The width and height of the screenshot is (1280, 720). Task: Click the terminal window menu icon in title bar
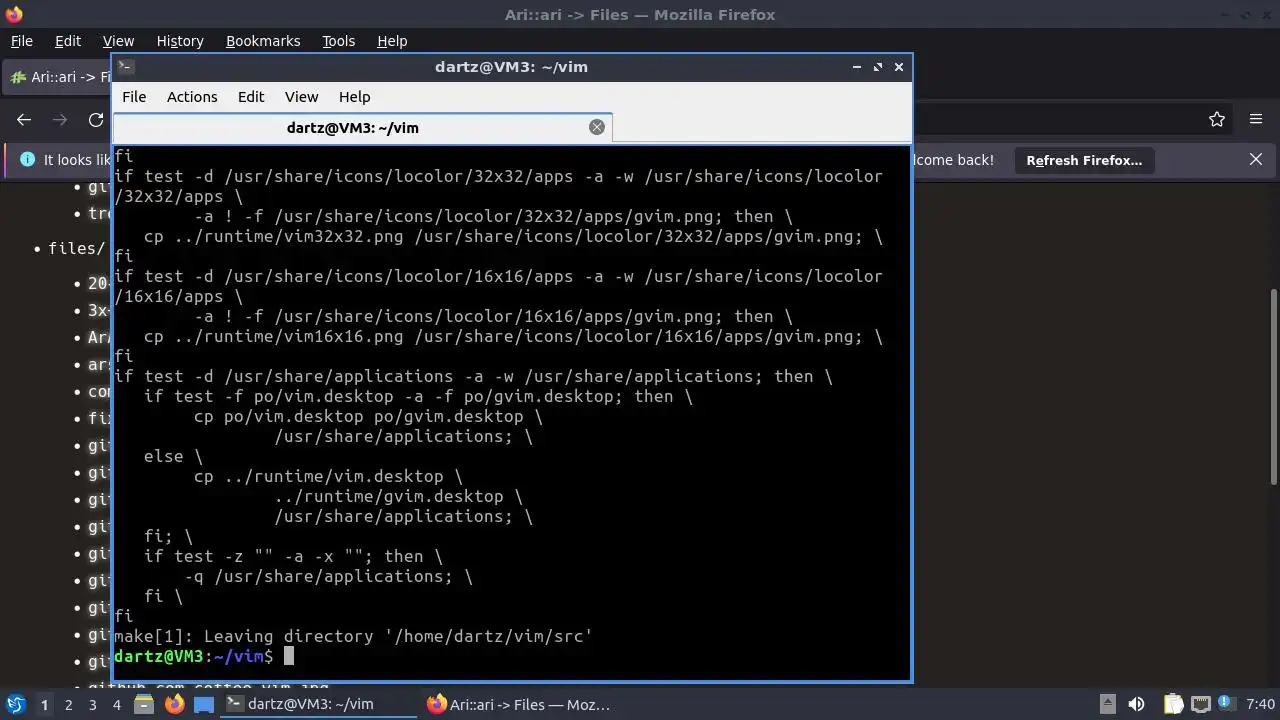[125, 67]
